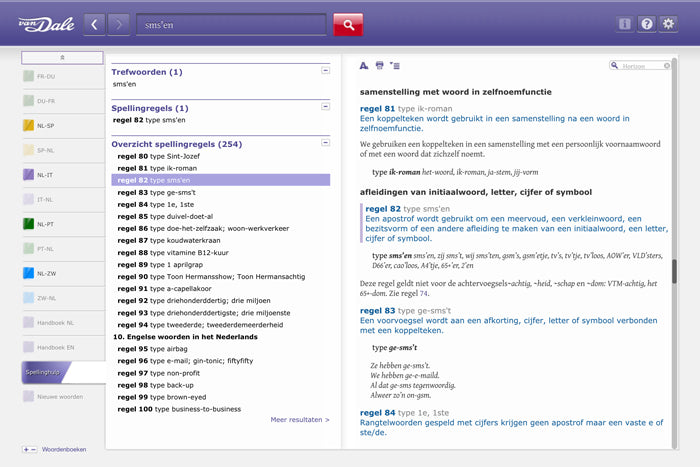
Task: Go back with the left arrow button
Action: tap(95, 24)
